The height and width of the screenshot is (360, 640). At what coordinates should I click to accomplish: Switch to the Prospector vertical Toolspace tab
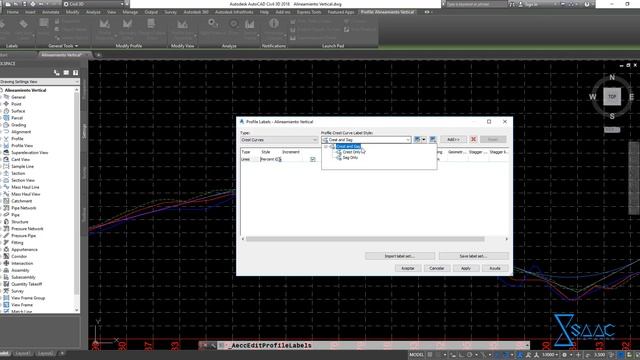(84, 89)
